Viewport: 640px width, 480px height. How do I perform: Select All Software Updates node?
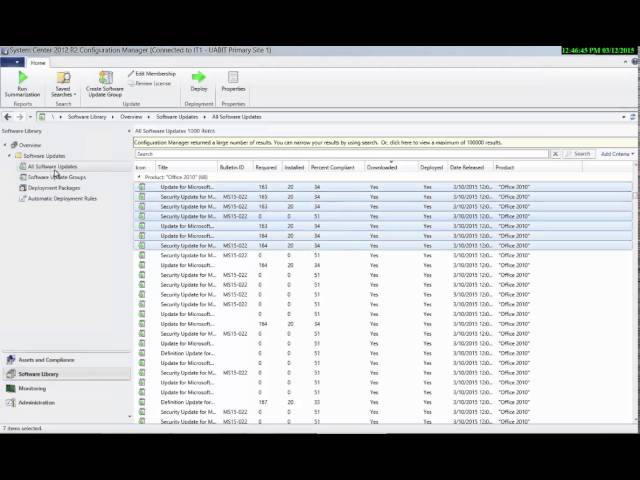[52, 167]
